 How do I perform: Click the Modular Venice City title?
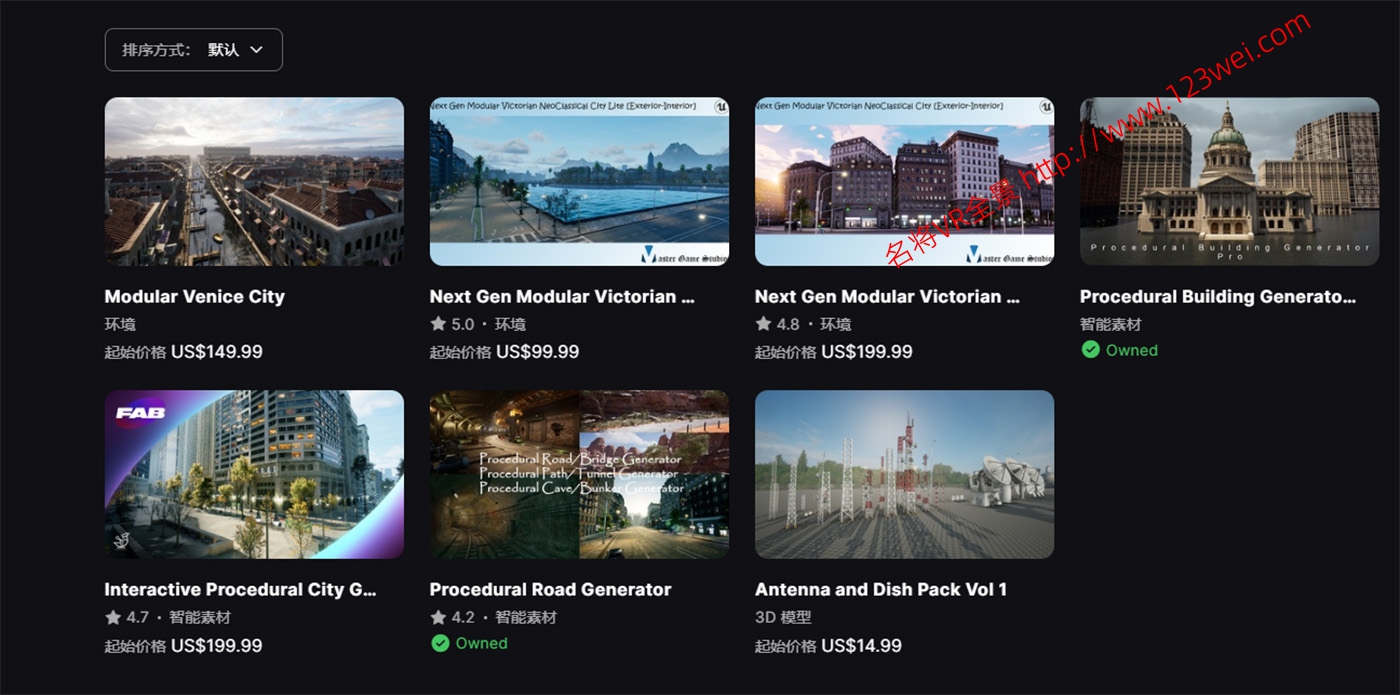point(194,296)
